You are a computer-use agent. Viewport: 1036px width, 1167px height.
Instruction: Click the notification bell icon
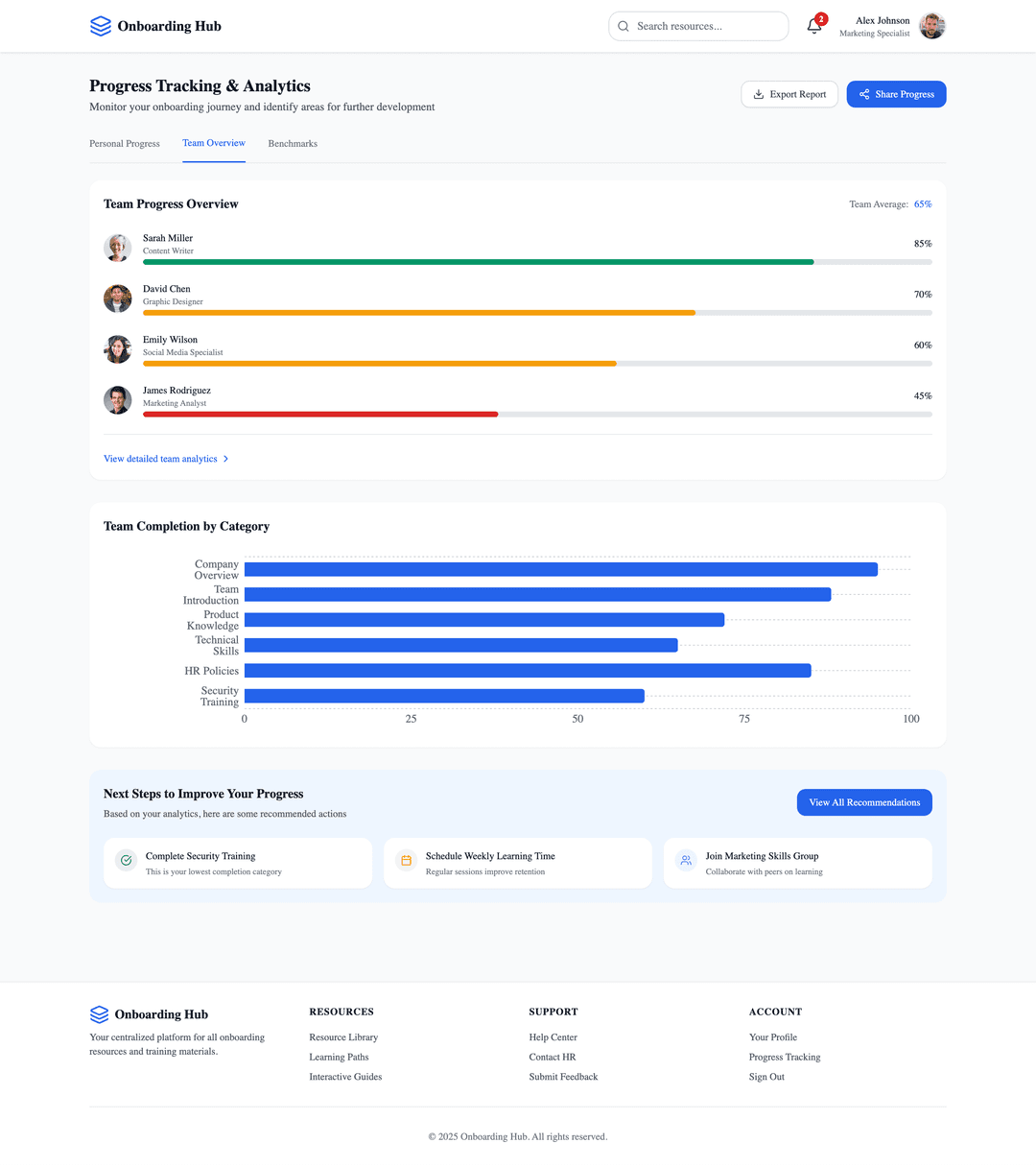pyautogui.click(x=814, y=27)
